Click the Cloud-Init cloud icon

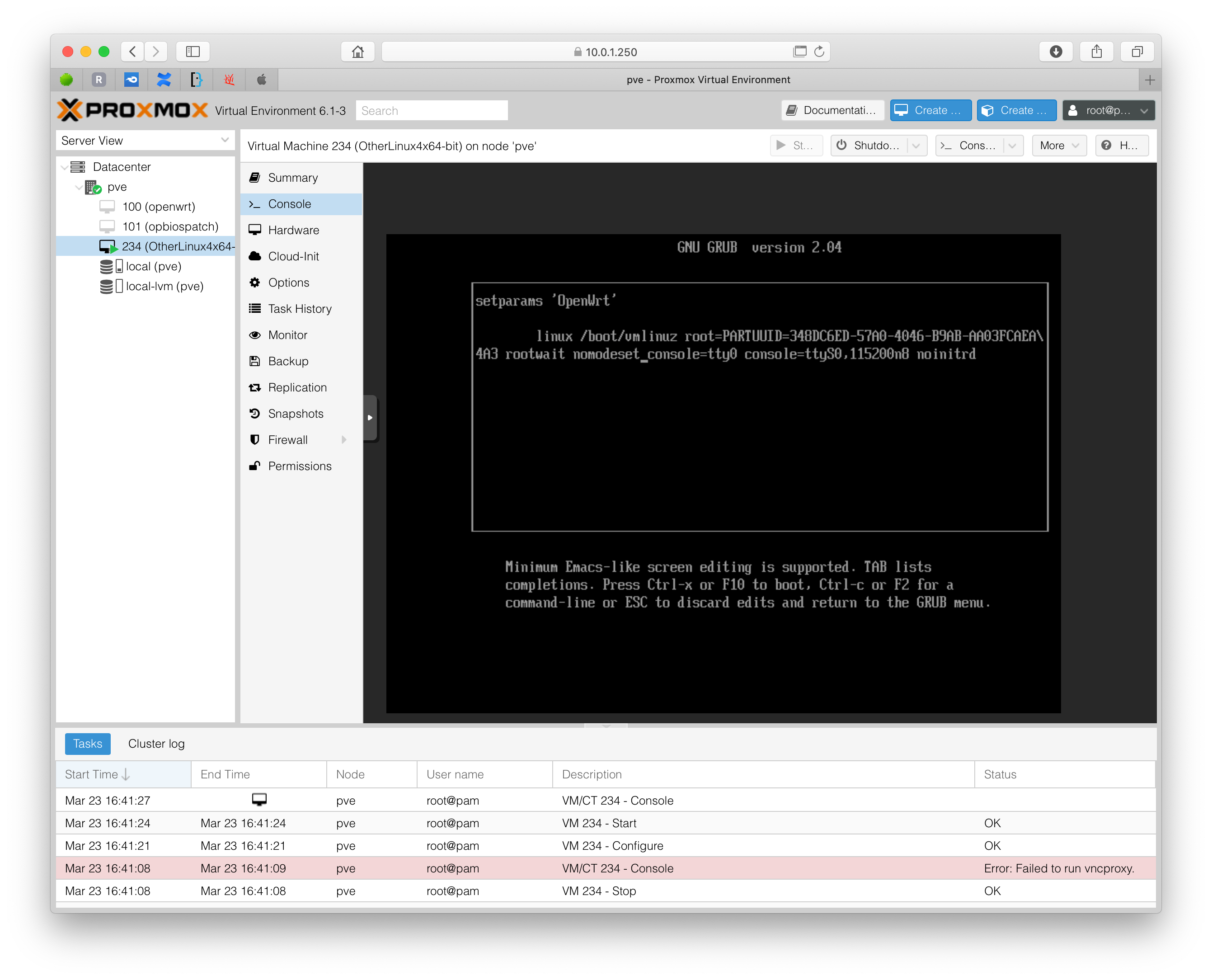(256, 256)
